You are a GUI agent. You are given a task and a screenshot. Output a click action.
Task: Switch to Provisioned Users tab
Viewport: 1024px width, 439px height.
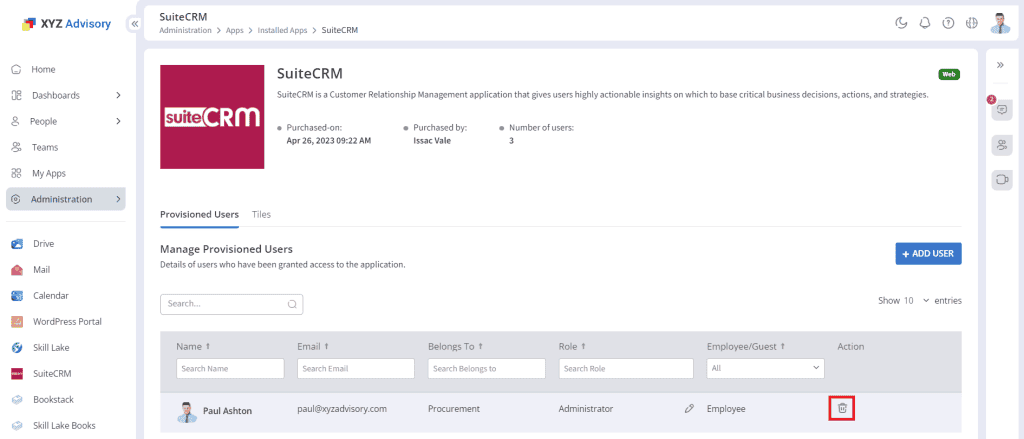tap(199, 214)
